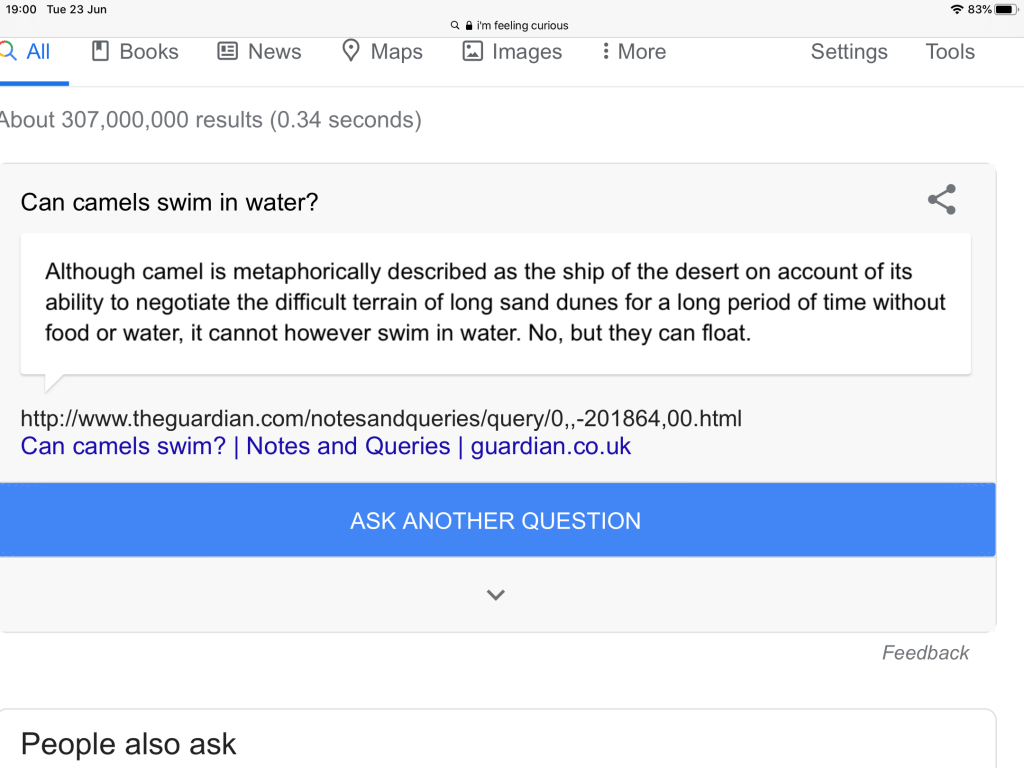
Task: Tap the share icon on the answer card
Action: pos(941,200)
